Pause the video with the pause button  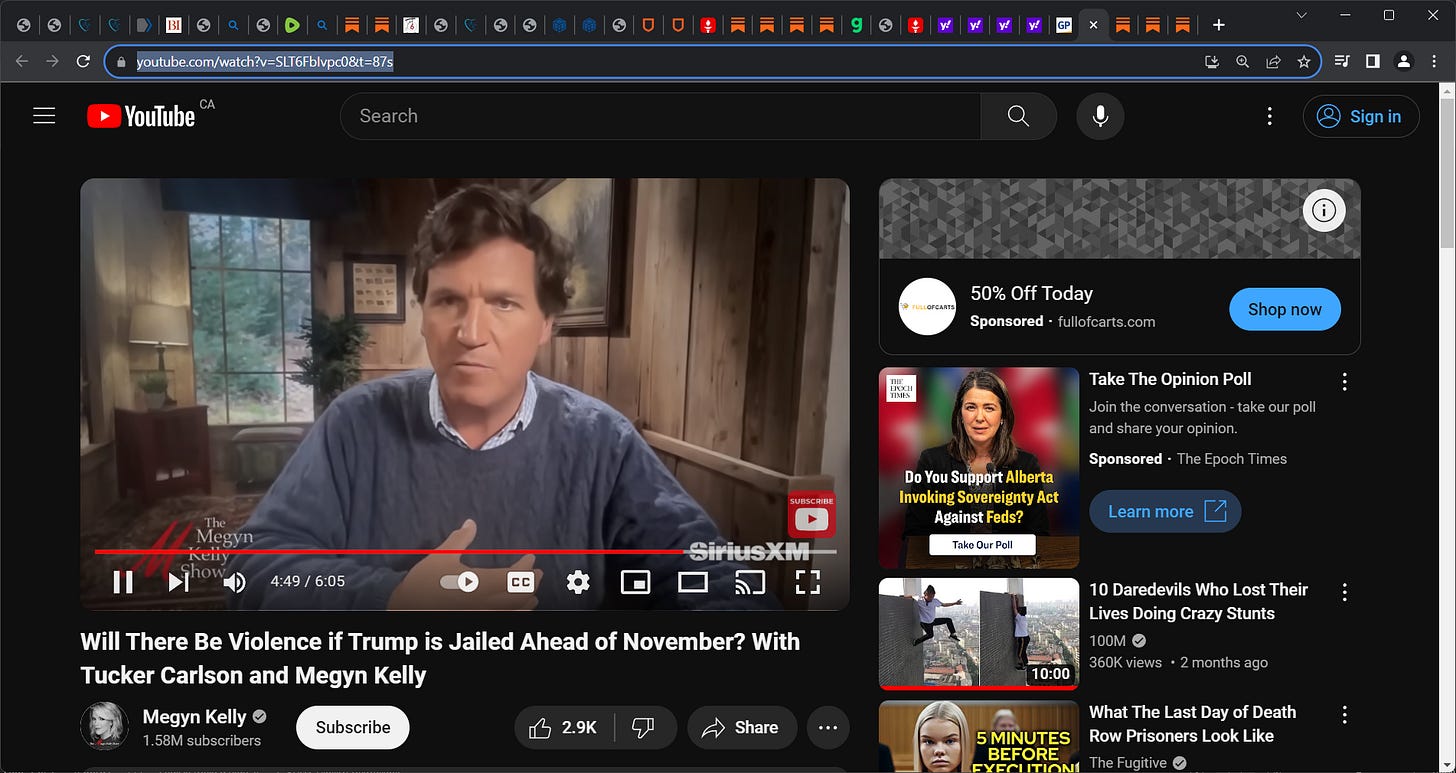[123, 582]
